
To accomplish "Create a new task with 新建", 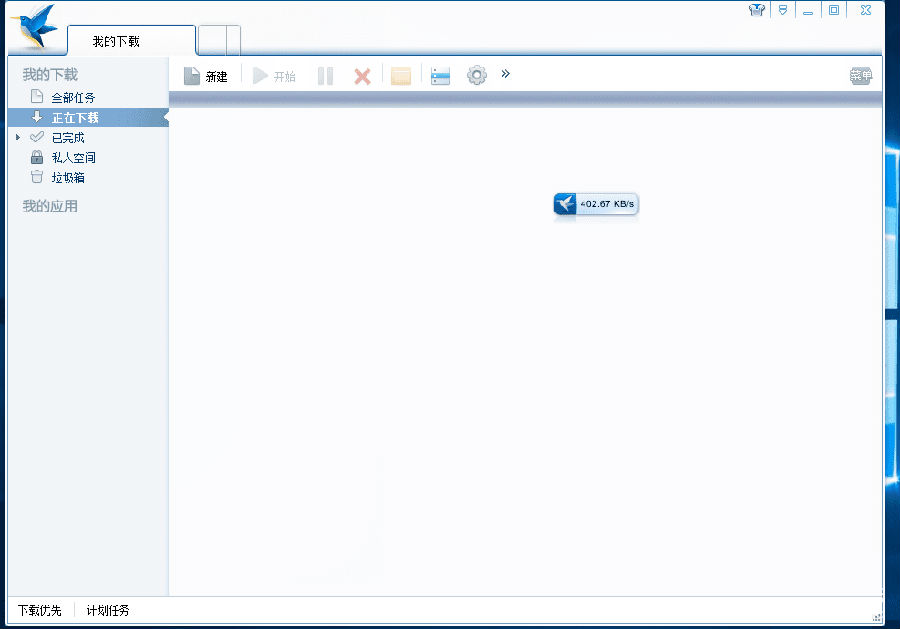I will (205, 76).
